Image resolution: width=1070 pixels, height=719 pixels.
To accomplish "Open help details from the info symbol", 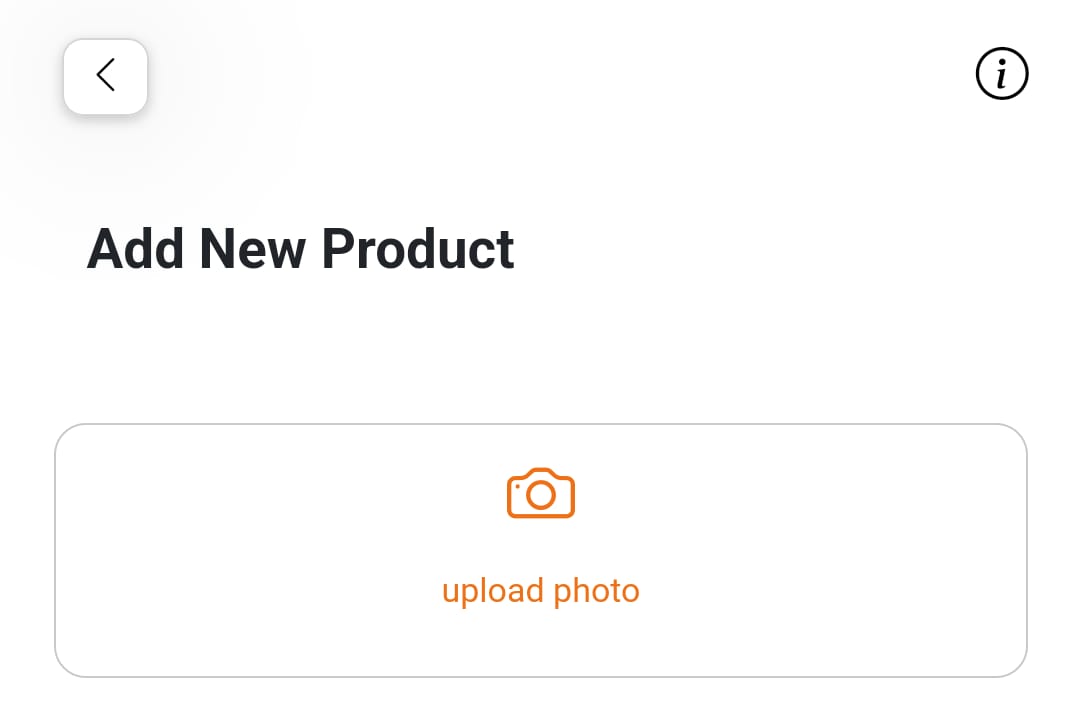I will 1002,74.
